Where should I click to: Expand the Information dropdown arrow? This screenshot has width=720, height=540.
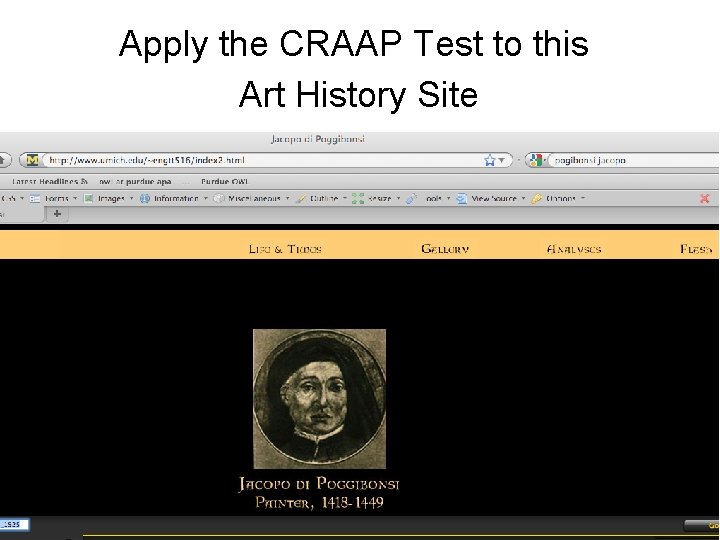pyautogui.click(x=205, y=198)
